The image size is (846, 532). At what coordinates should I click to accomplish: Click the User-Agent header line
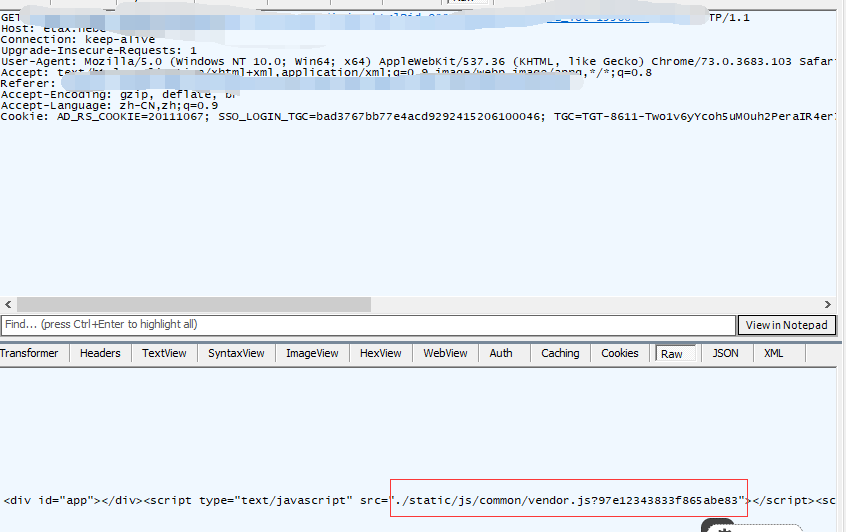418,62
